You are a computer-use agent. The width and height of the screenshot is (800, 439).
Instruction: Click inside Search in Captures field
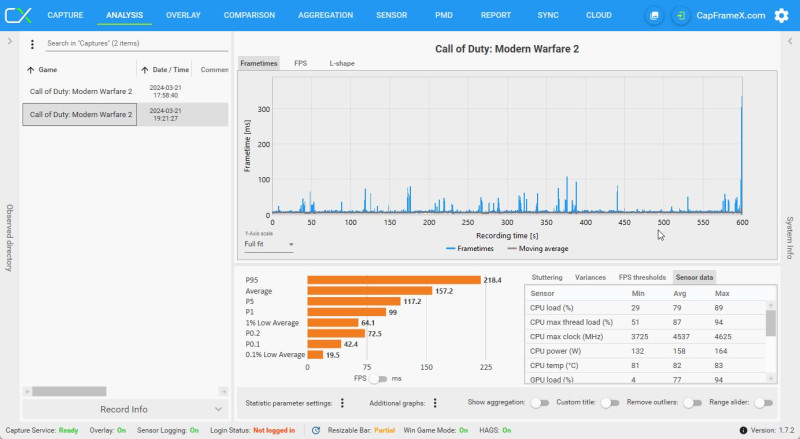click(x=137, y=44)
